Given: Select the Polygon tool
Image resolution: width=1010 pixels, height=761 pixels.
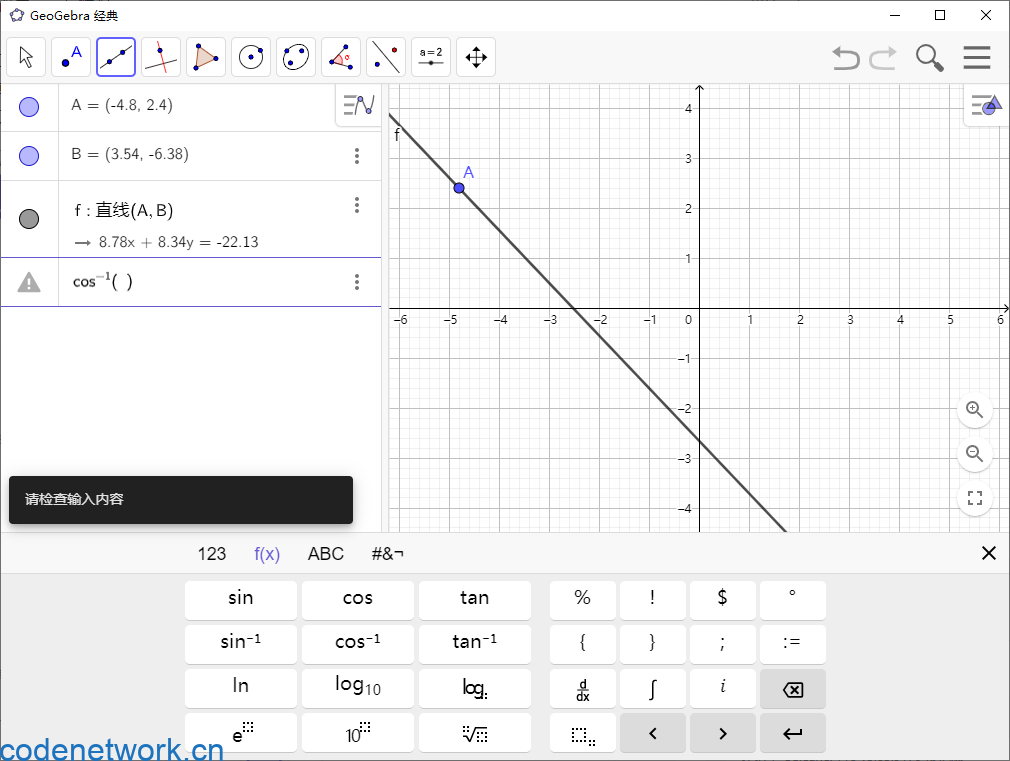Looking at the screenshot, I should pyautogui.click(x=206, y=57).
